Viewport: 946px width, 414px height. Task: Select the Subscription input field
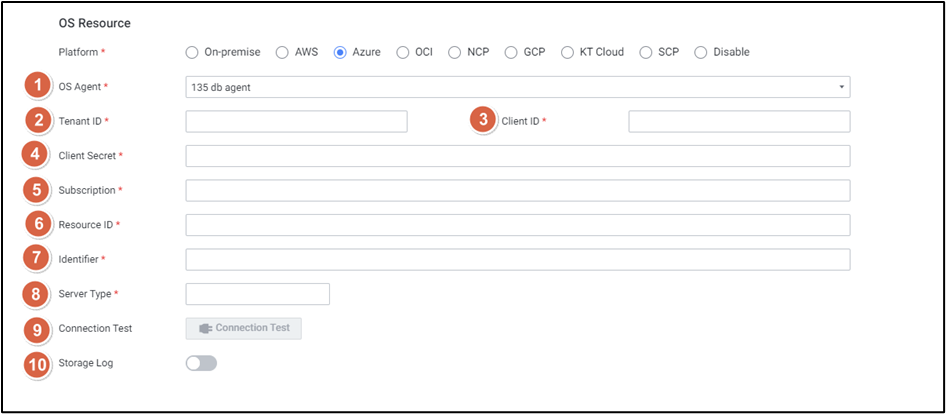pos(517,190)
